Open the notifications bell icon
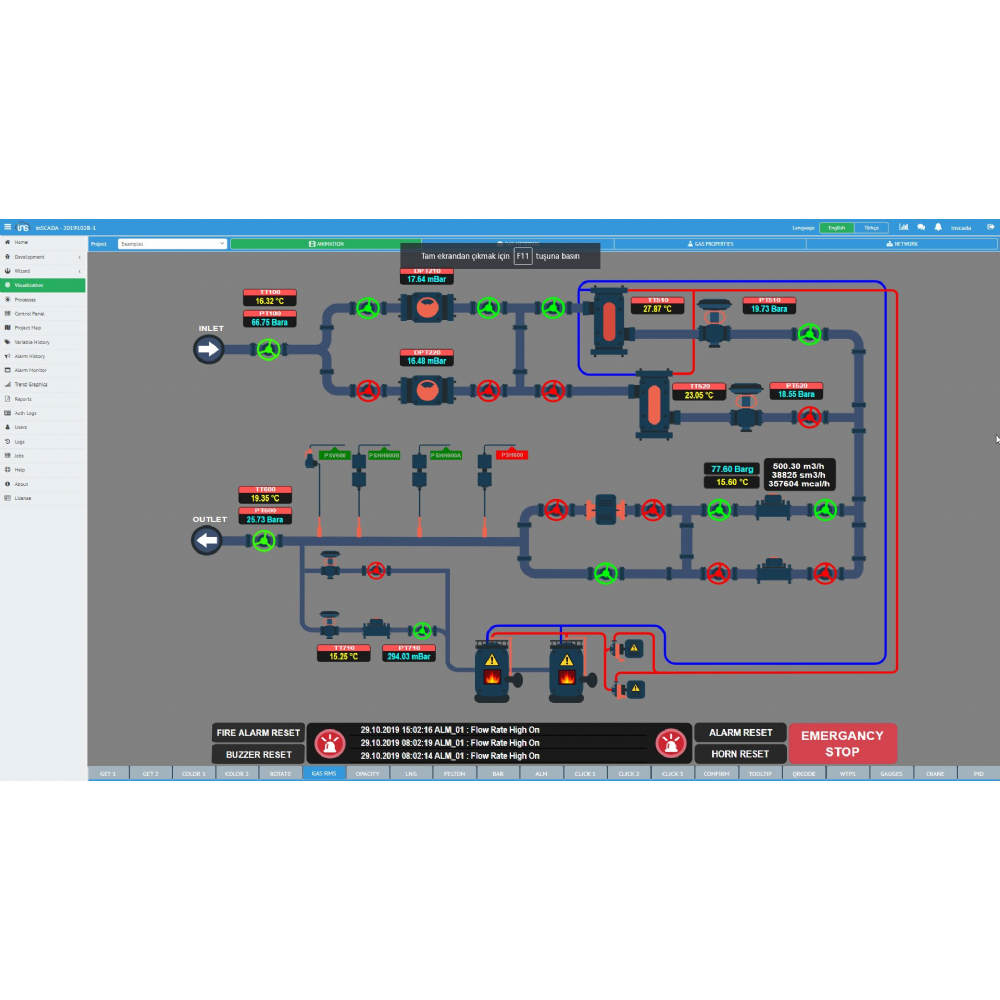 click(x=938, y=227)
